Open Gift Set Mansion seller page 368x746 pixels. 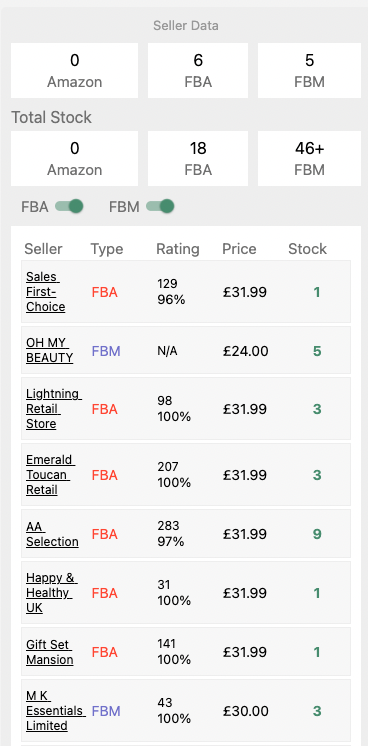click(x=50, y=652)
